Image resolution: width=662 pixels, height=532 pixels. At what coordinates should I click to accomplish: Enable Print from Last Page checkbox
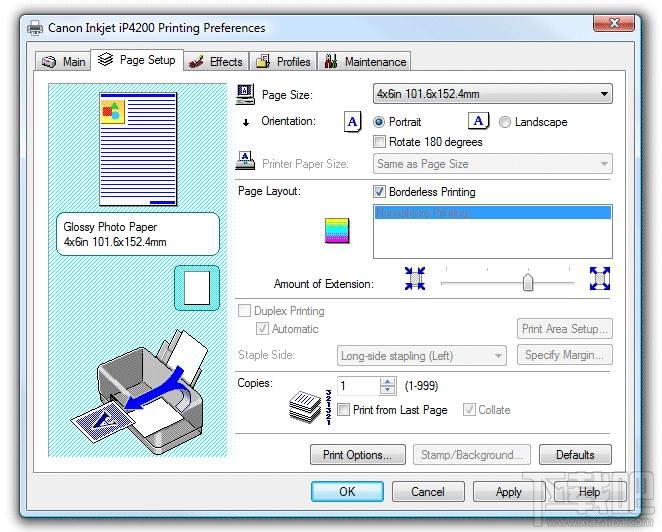tap(343, 410)
